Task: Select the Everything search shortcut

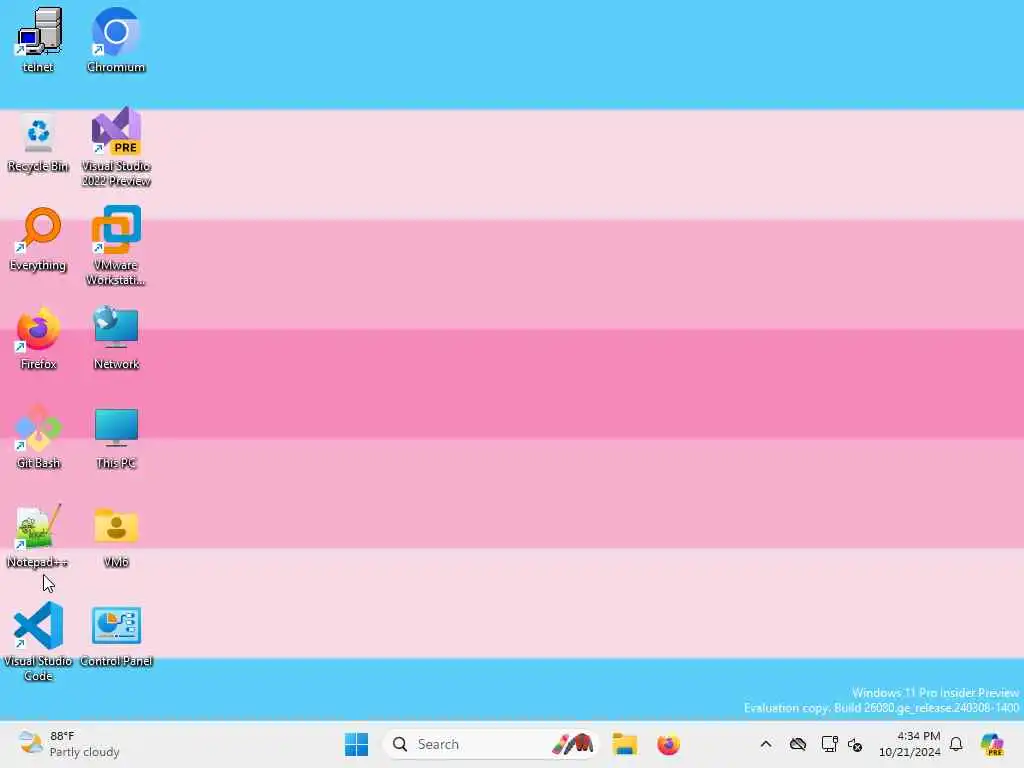Action: tap(38, 240)
